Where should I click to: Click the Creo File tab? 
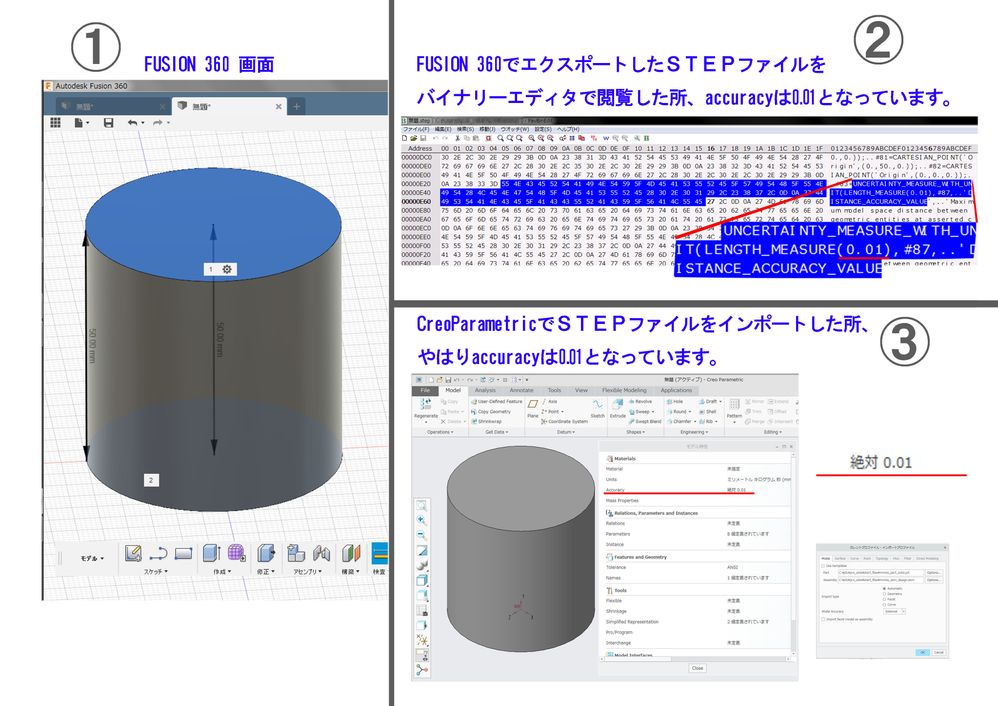[425, 390]
